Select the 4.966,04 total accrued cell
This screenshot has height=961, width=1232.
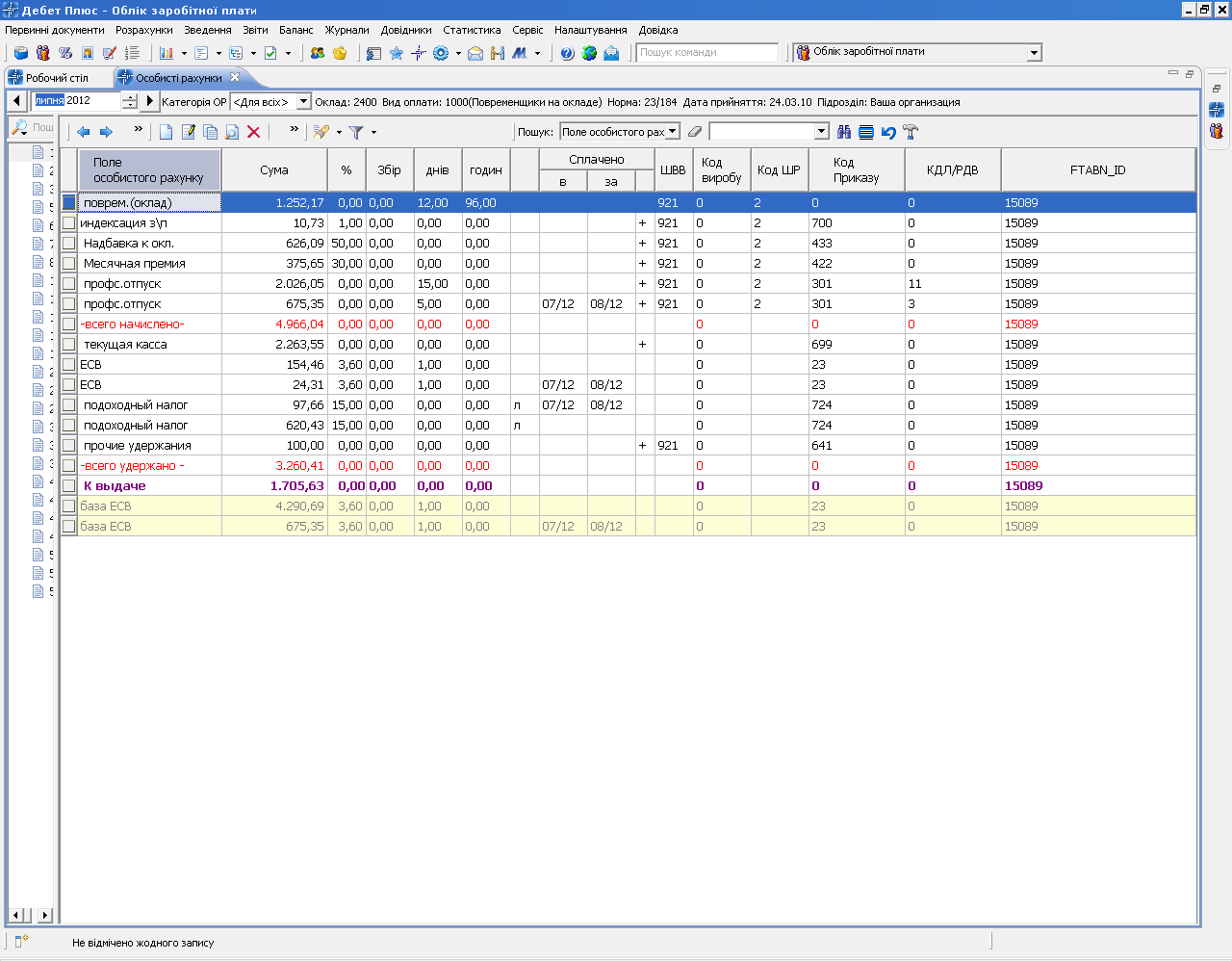[x=275, y=324]
